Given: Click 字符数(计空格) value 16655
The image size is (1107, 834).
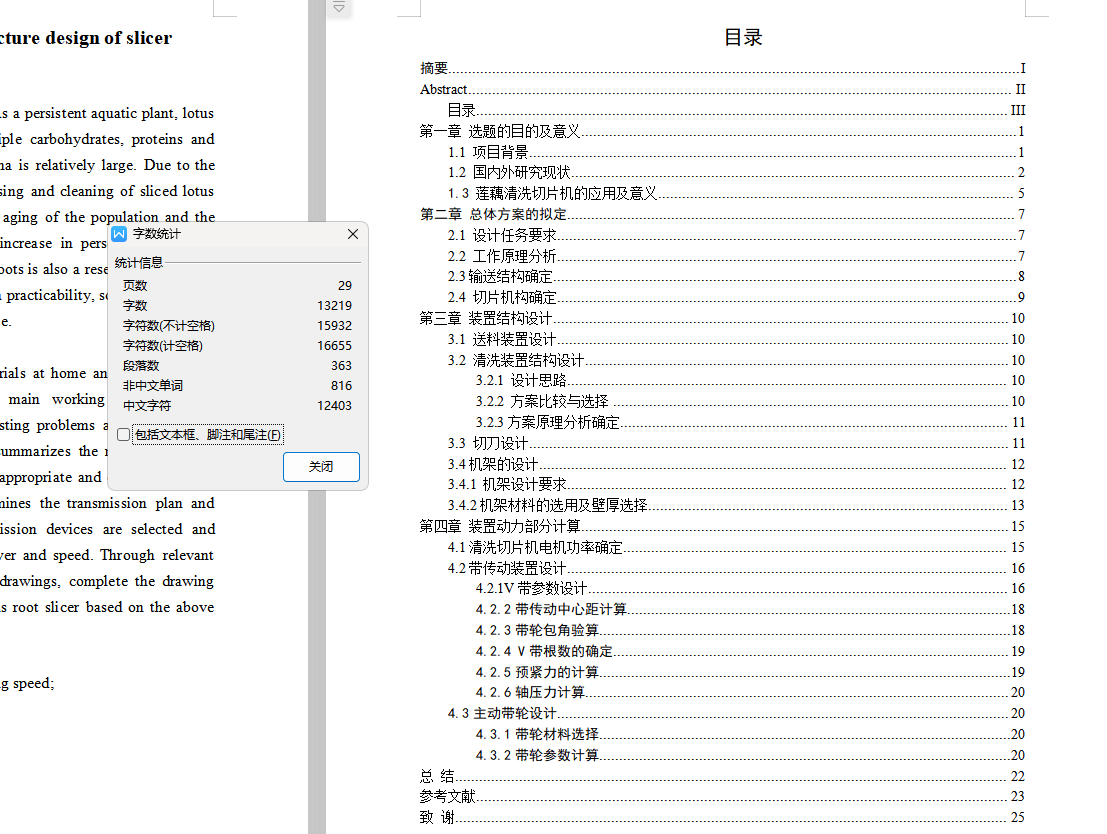Looking at the screenshot, I should pos(335,345).
